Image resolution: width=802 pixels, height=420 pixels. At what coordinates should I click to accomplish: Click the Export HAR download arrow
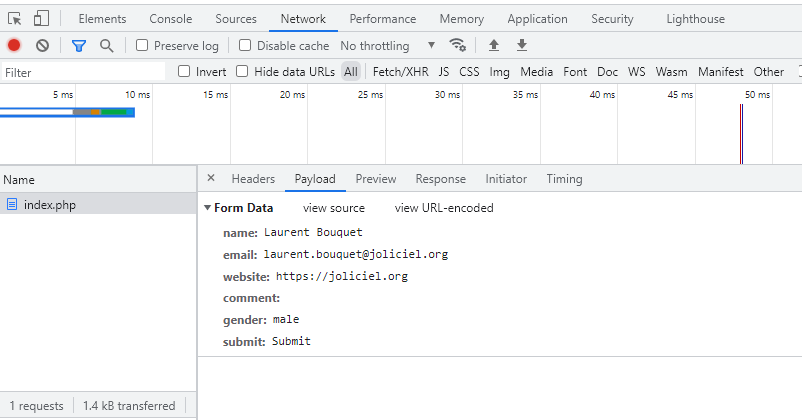point(521,45)
